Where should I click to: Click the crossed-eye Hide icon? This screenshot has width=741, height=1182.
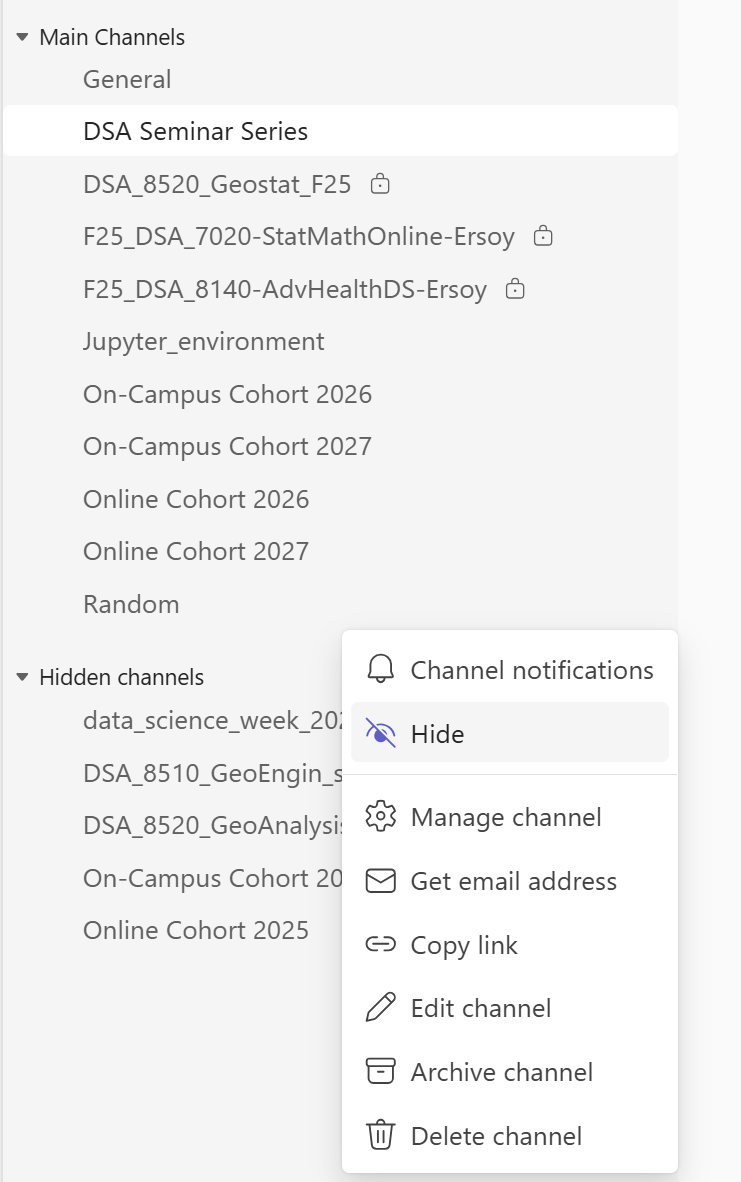[x=381, y=733]
